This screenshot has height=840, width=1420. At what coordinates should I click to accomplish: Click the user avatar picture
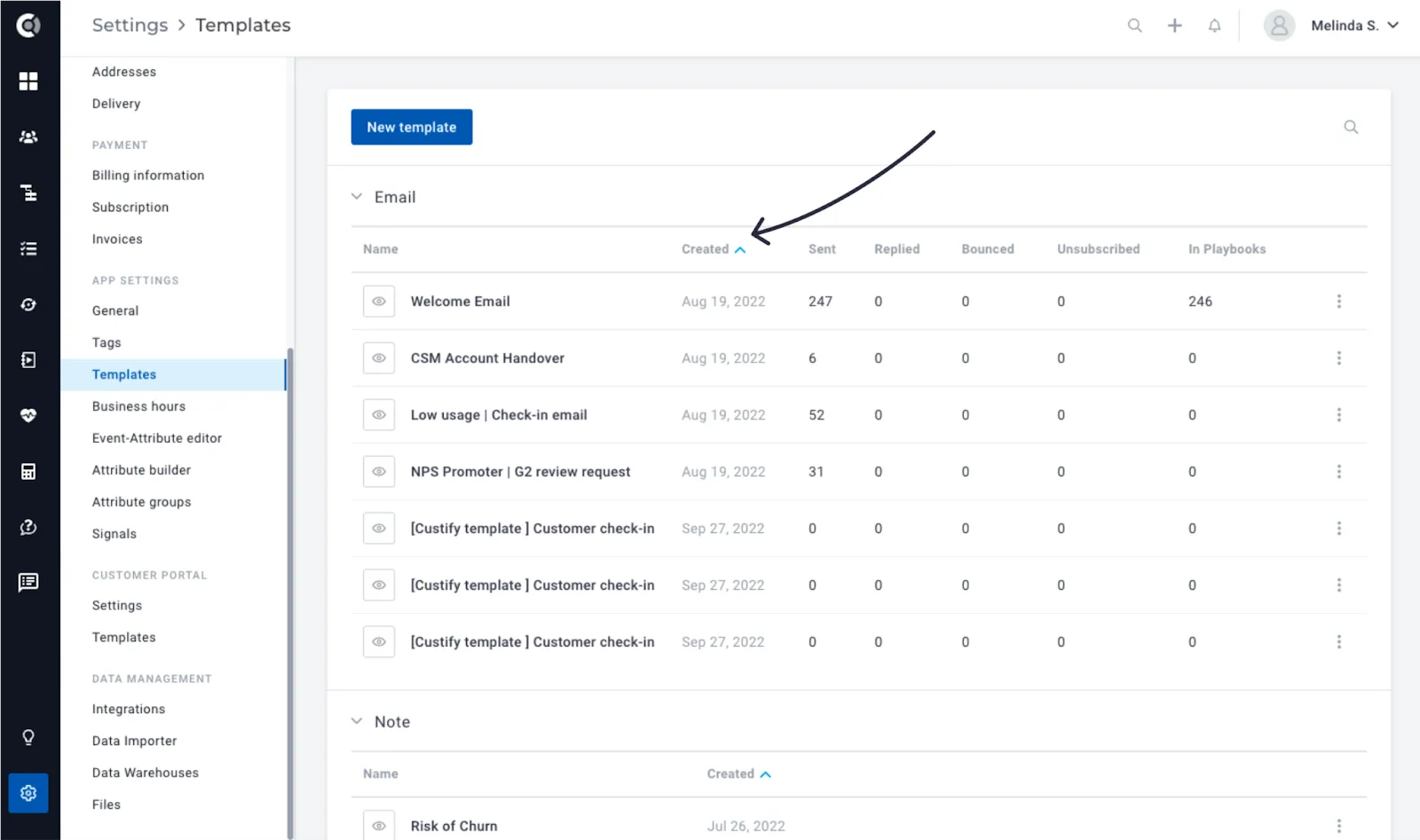[1279, 26]
